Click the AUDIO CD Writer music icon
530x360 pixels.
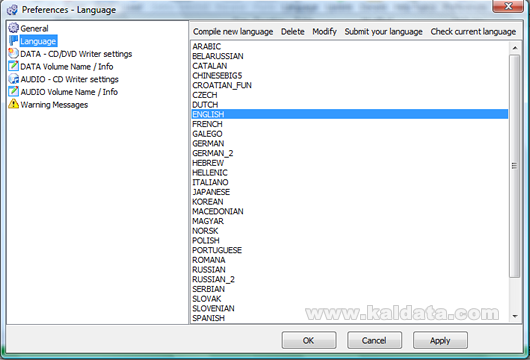[14, 79]
